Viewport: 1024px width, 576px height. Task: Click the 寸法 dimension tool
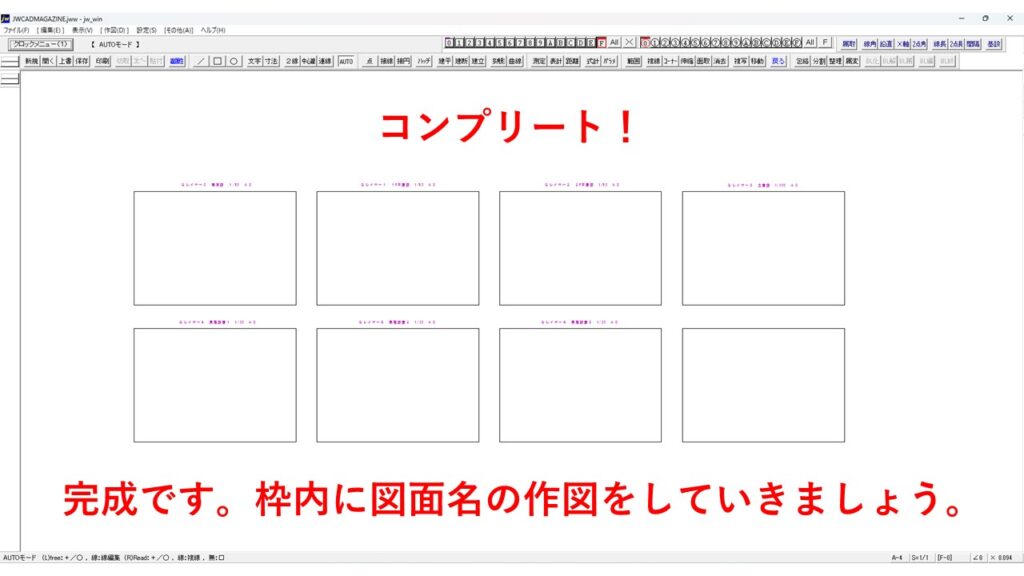(x=271, y=61)
